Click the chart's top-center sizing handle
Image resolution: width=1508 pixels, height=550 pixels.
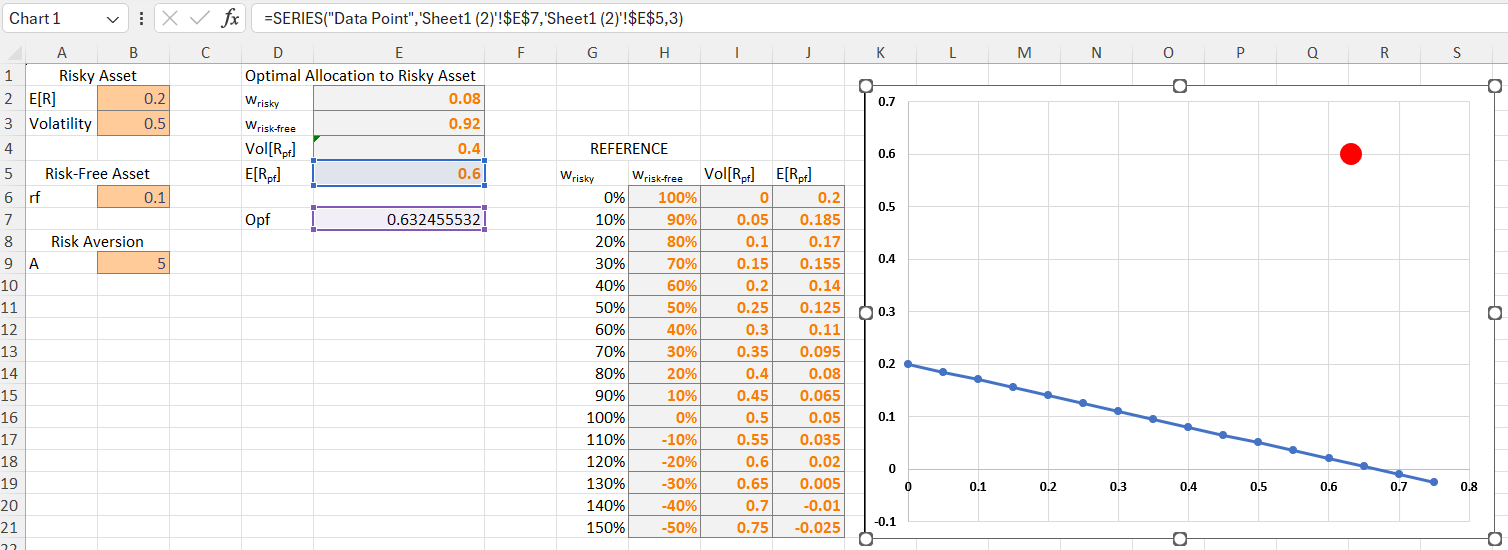pos(1180,86)
